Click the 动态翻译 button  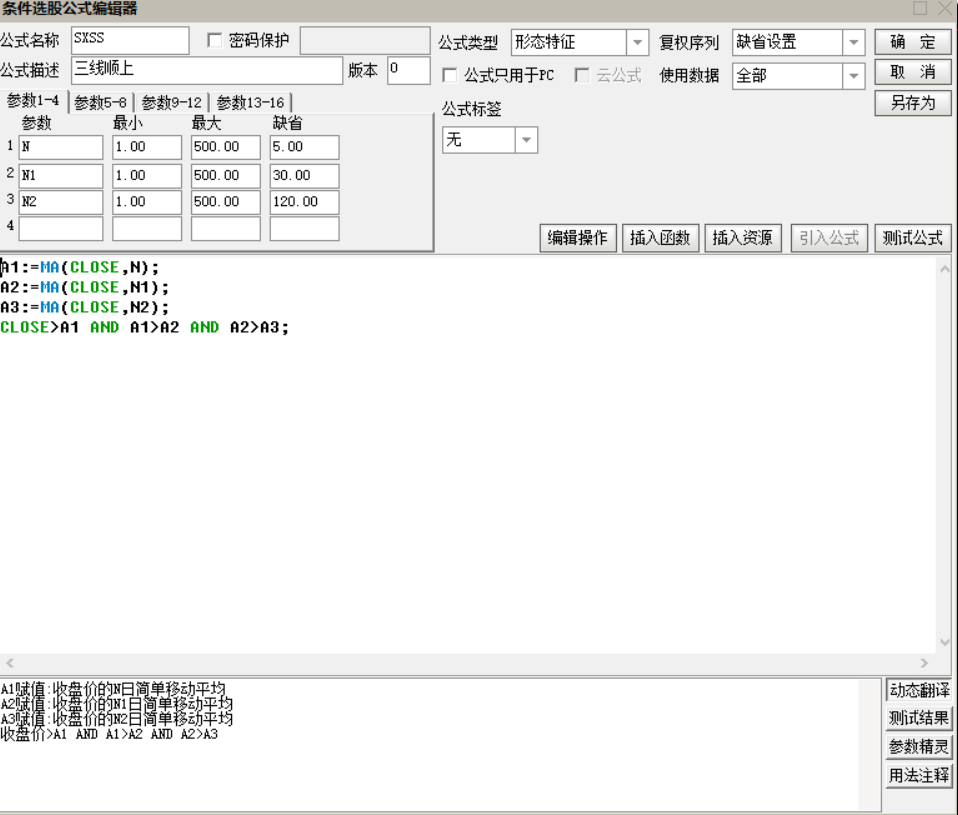(919, 690)
